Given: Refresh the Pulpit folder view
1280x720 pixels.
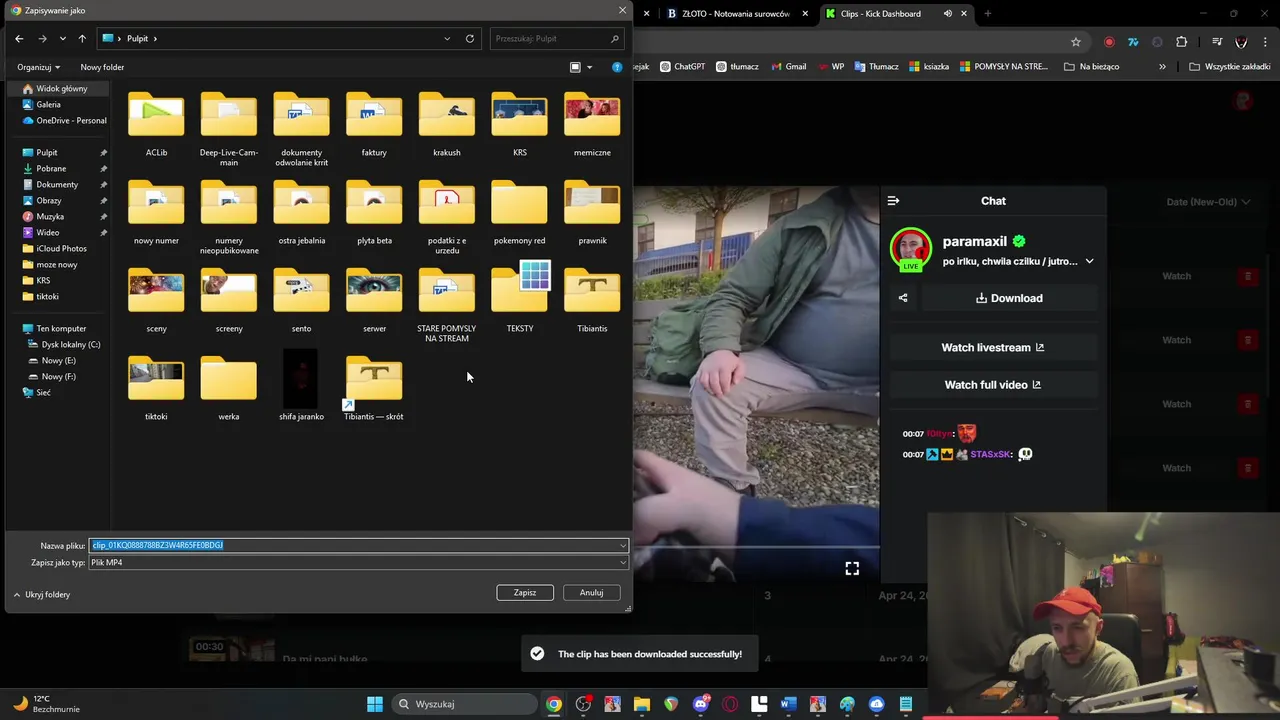Looking at the screenshot, I should tap(470, 38).
